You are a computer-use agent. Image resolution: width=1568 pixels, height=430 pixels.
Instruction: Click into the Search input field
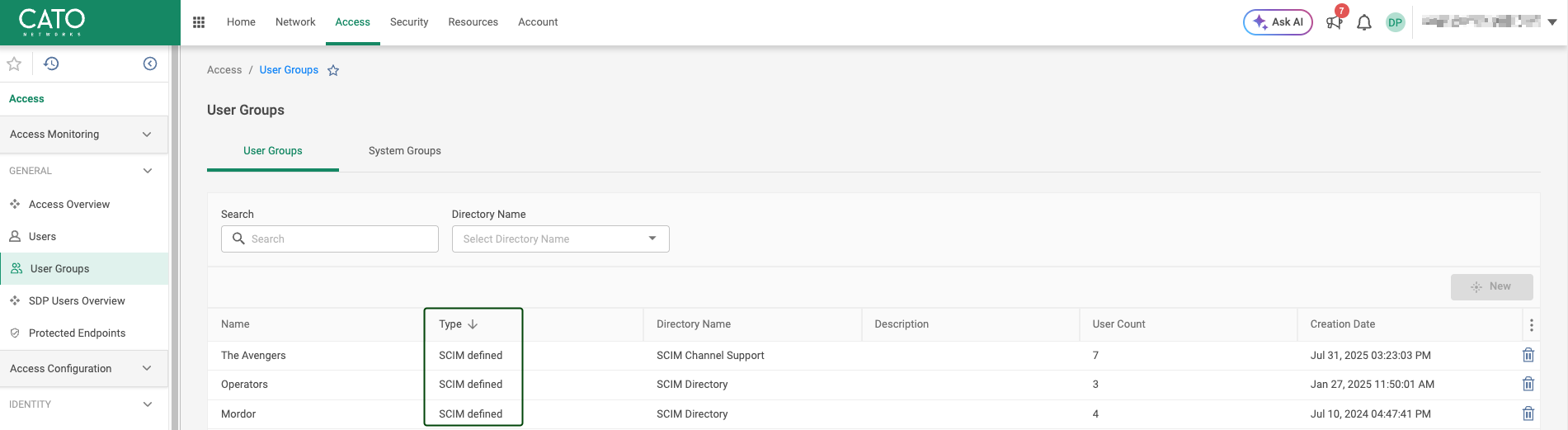(330, 239)
